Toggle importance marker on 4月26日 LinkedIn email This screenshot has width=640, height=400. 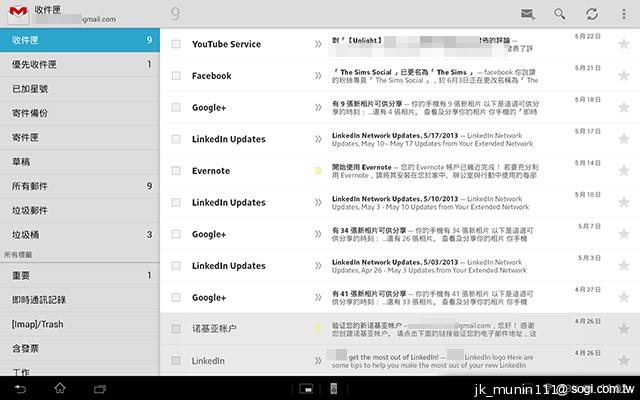point(318,361)
